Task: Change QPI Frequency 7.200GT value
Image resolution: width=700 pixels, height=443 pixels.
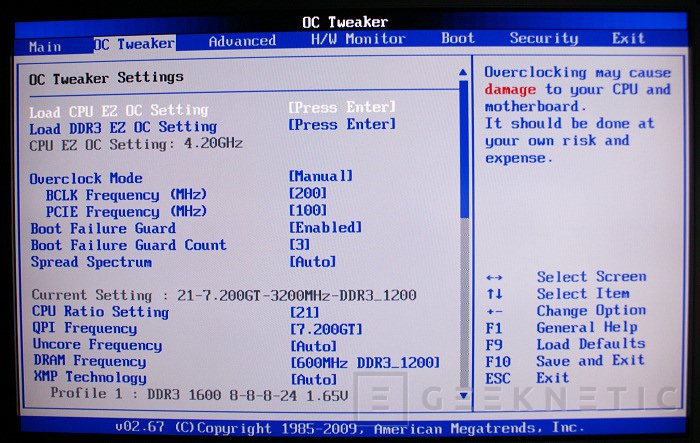Action: tap(326, 330)
